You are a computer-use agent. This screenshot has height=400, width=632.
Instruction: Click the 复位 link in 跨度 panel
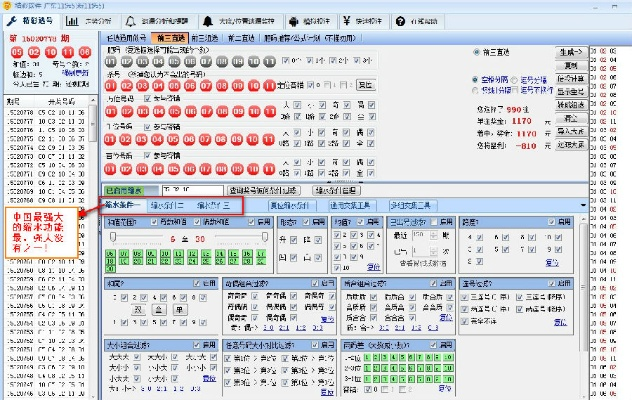pos(552,262)
